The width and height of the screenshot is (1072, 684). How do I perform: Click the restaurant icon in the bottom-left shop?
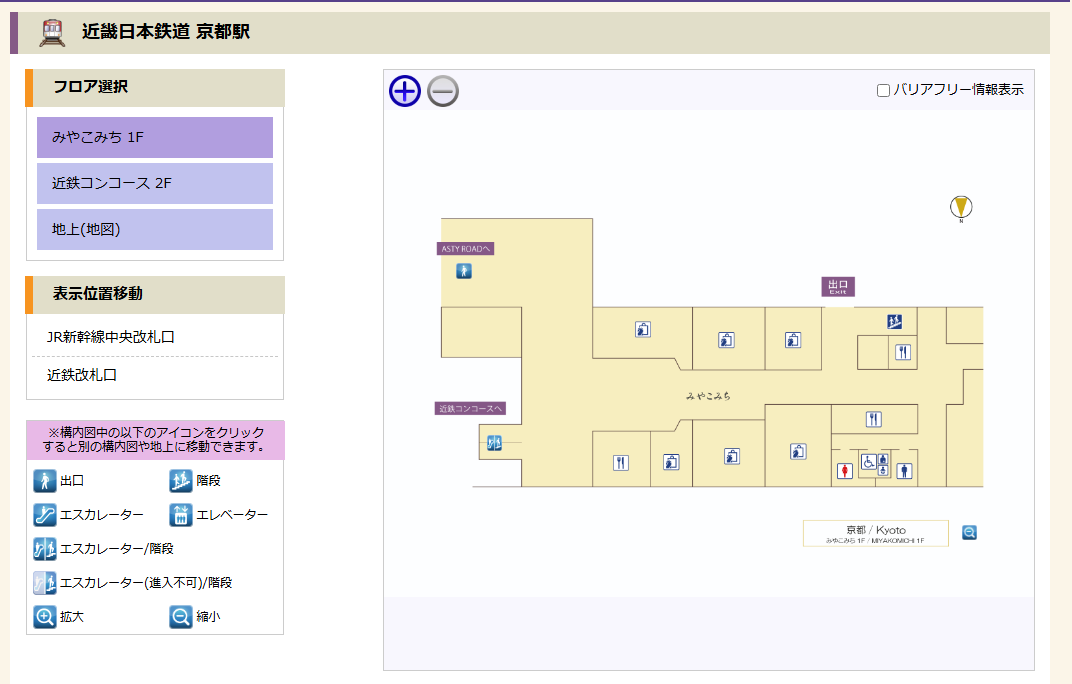621,463
